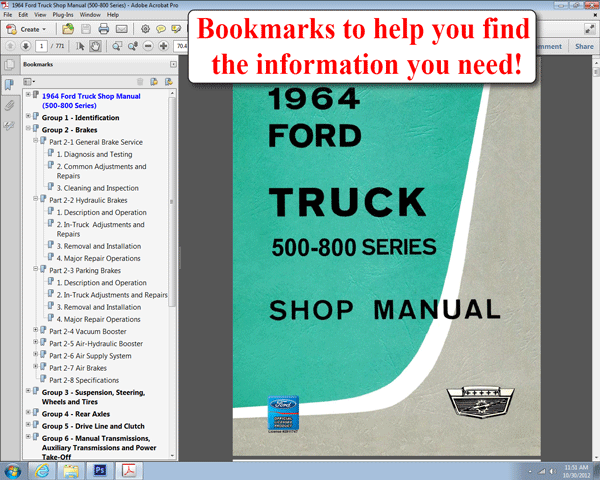
Task: Select the marquee zoom tool
Action: (117, 46)
